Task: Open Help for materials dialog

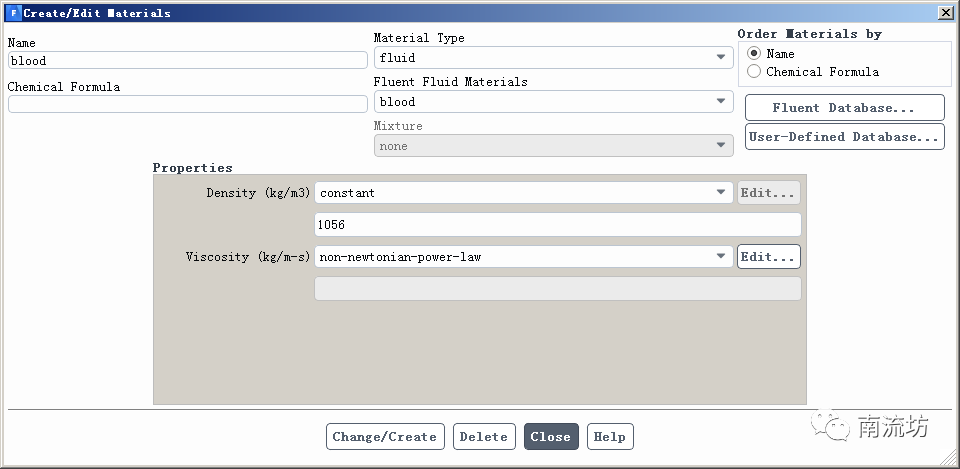Action: tap(609, 437)
